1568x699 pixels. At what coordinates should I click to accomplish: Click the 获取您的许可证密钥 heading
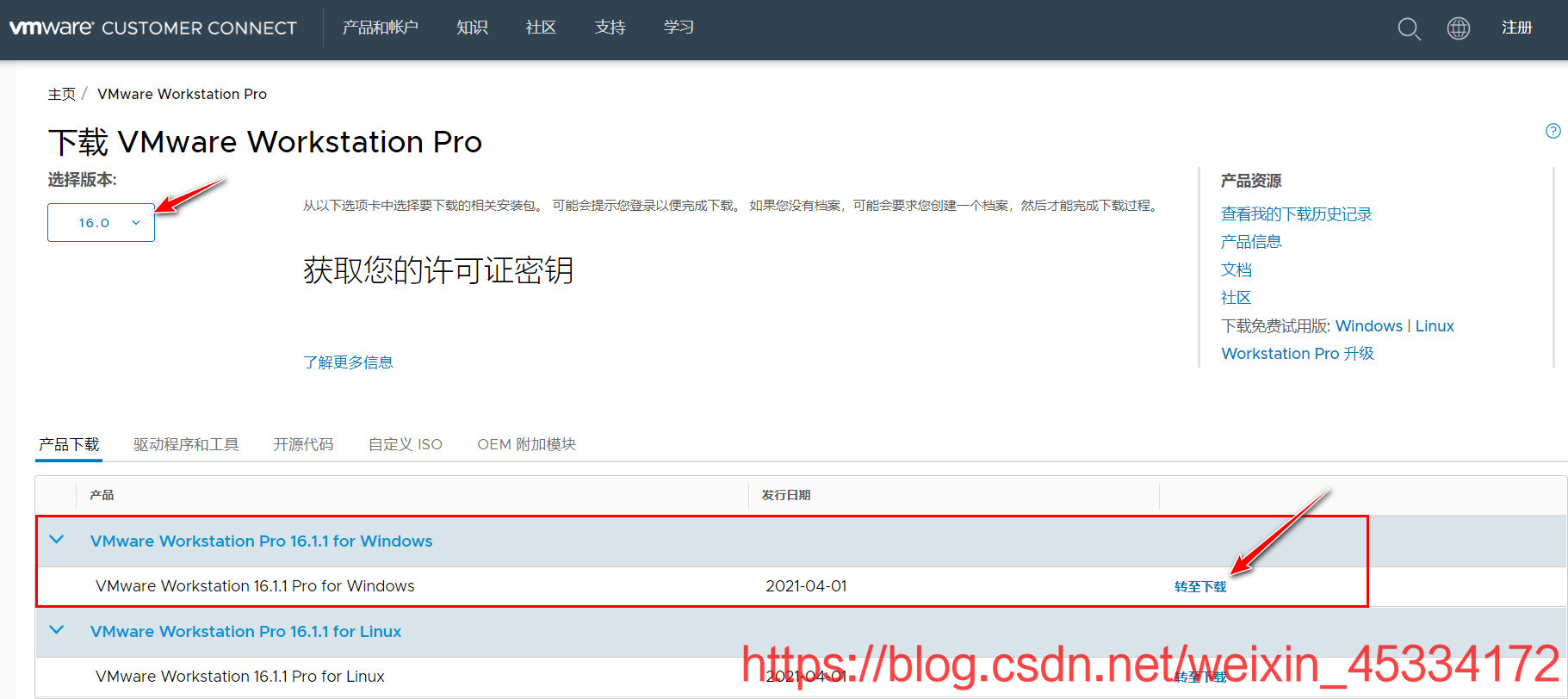[438, 270]
